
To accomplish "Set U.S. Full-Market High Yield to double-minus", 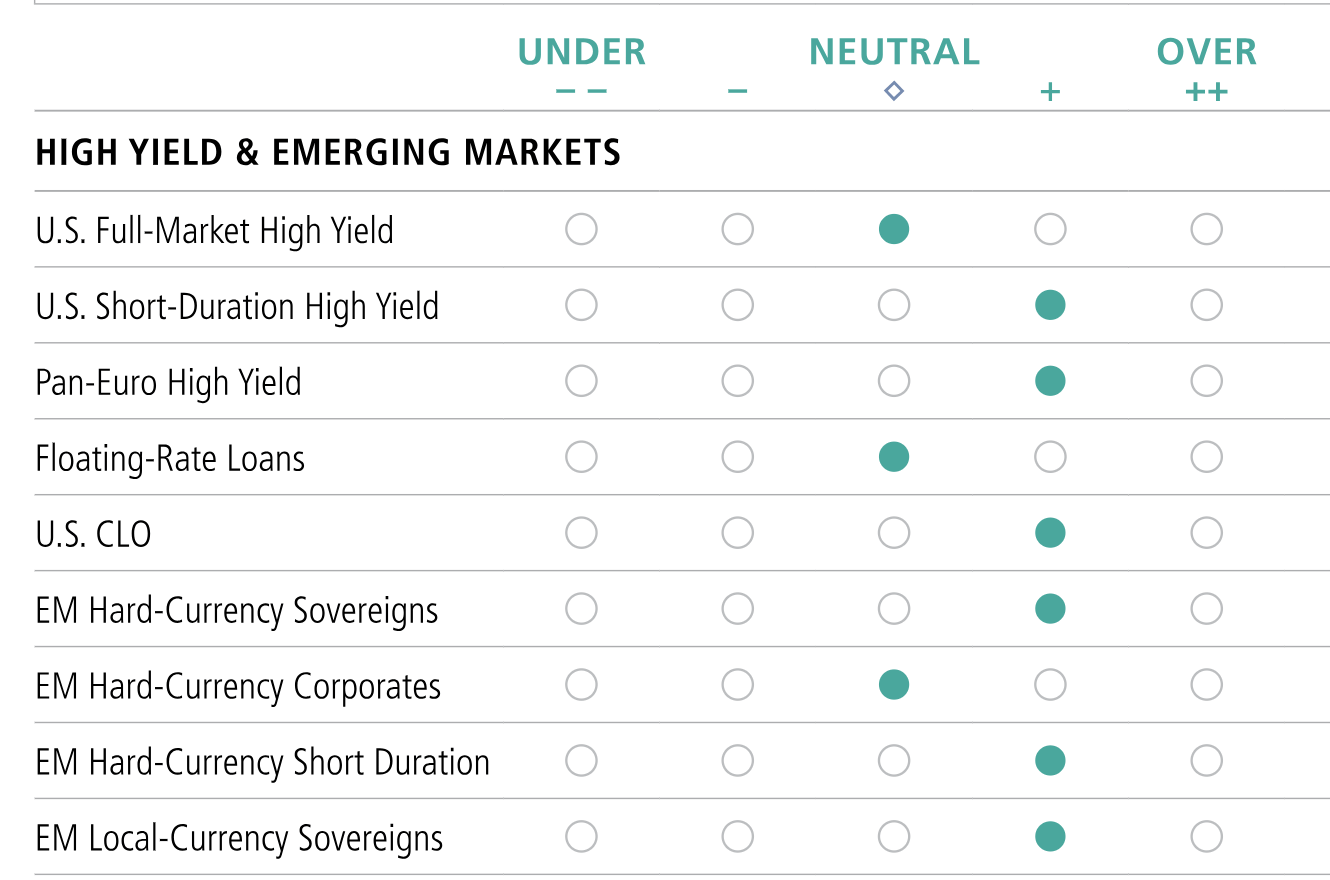I will [581, 230].
